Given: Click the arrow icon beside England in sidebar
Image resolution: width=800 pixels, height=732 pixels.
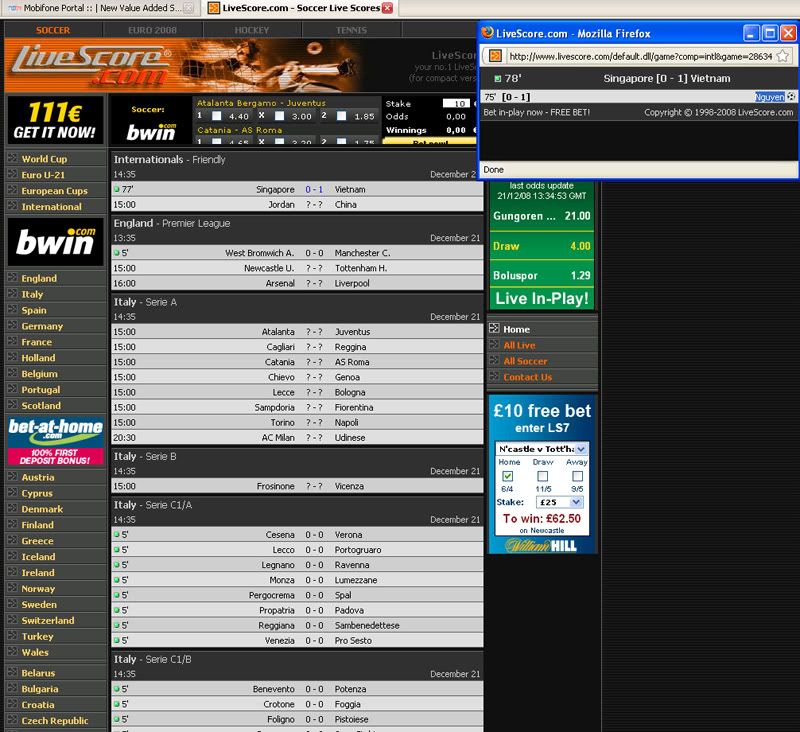Looking at the screenshot, I should pos(12,277).
